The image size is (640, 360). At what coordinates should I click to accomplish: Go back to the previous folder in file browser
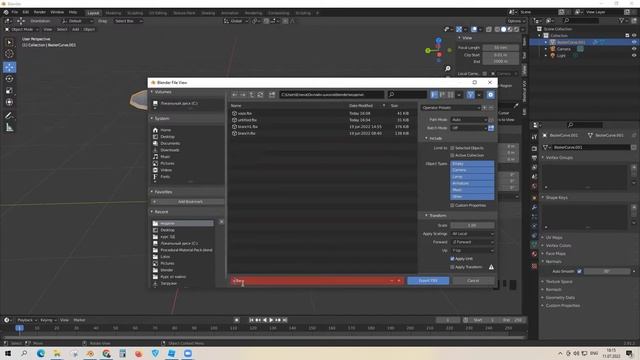[x=235, y=95]
